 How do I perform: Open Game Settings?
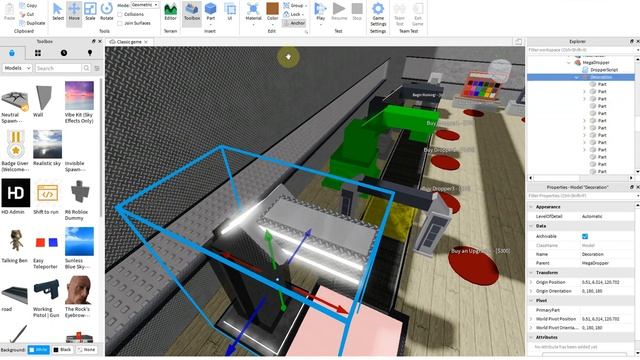(x=378, y=14)
